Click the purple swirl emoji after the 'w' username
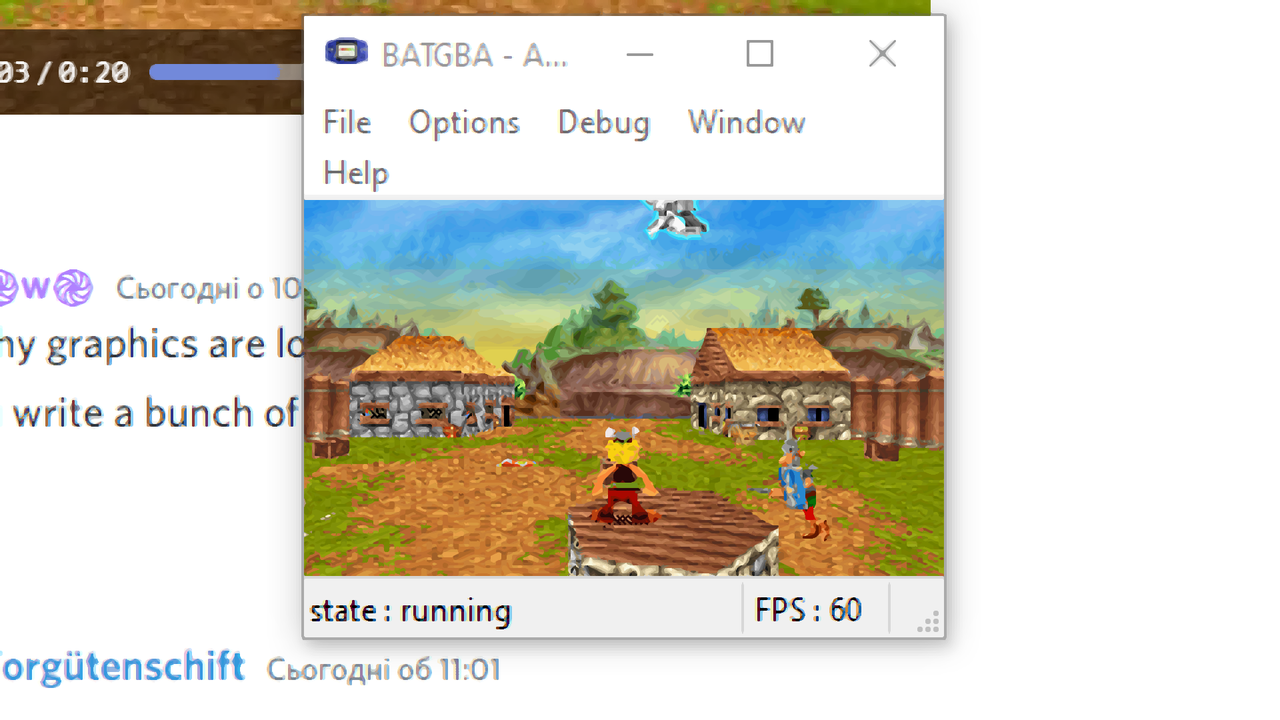Viewport: 1280px width, 720px height. click(73, 288)
